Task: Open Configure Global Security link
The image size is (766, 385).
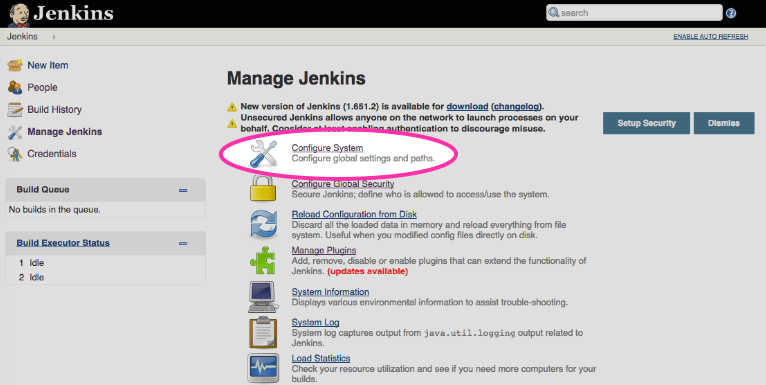Action: [343, 184]
